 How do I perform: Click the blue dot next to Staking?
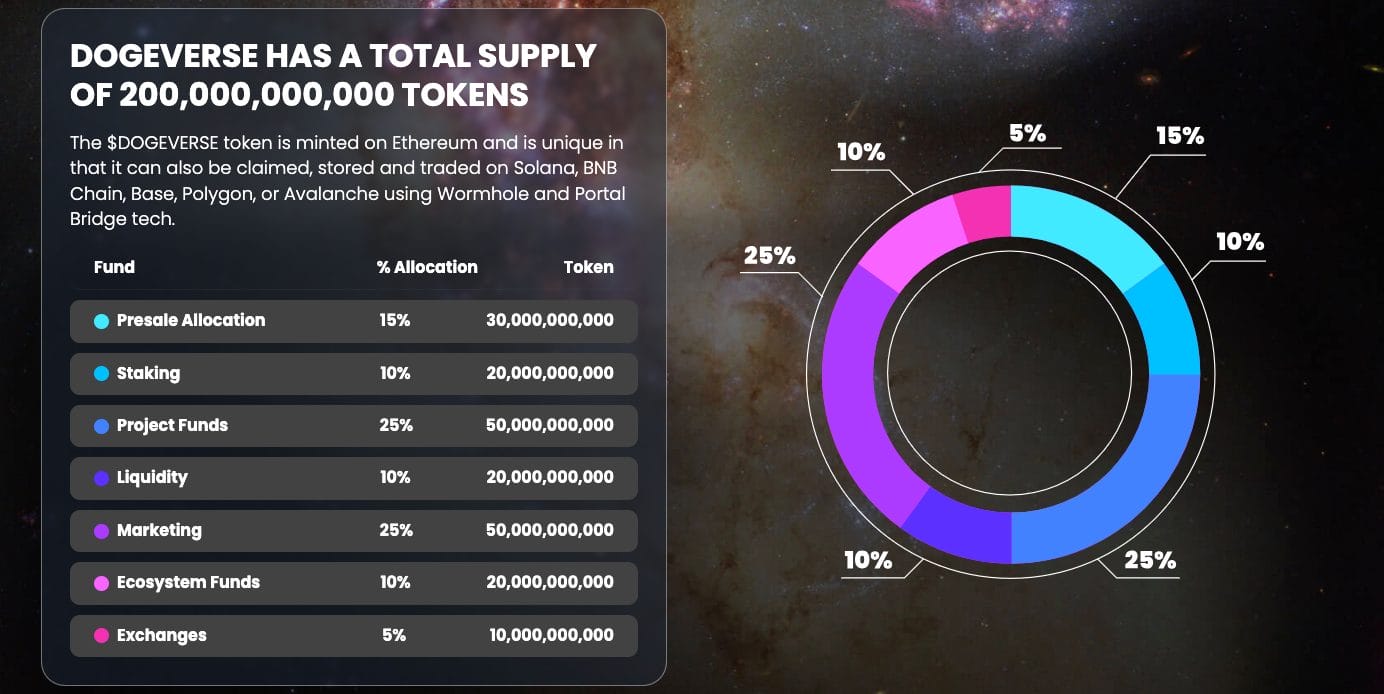click(101, 374)
